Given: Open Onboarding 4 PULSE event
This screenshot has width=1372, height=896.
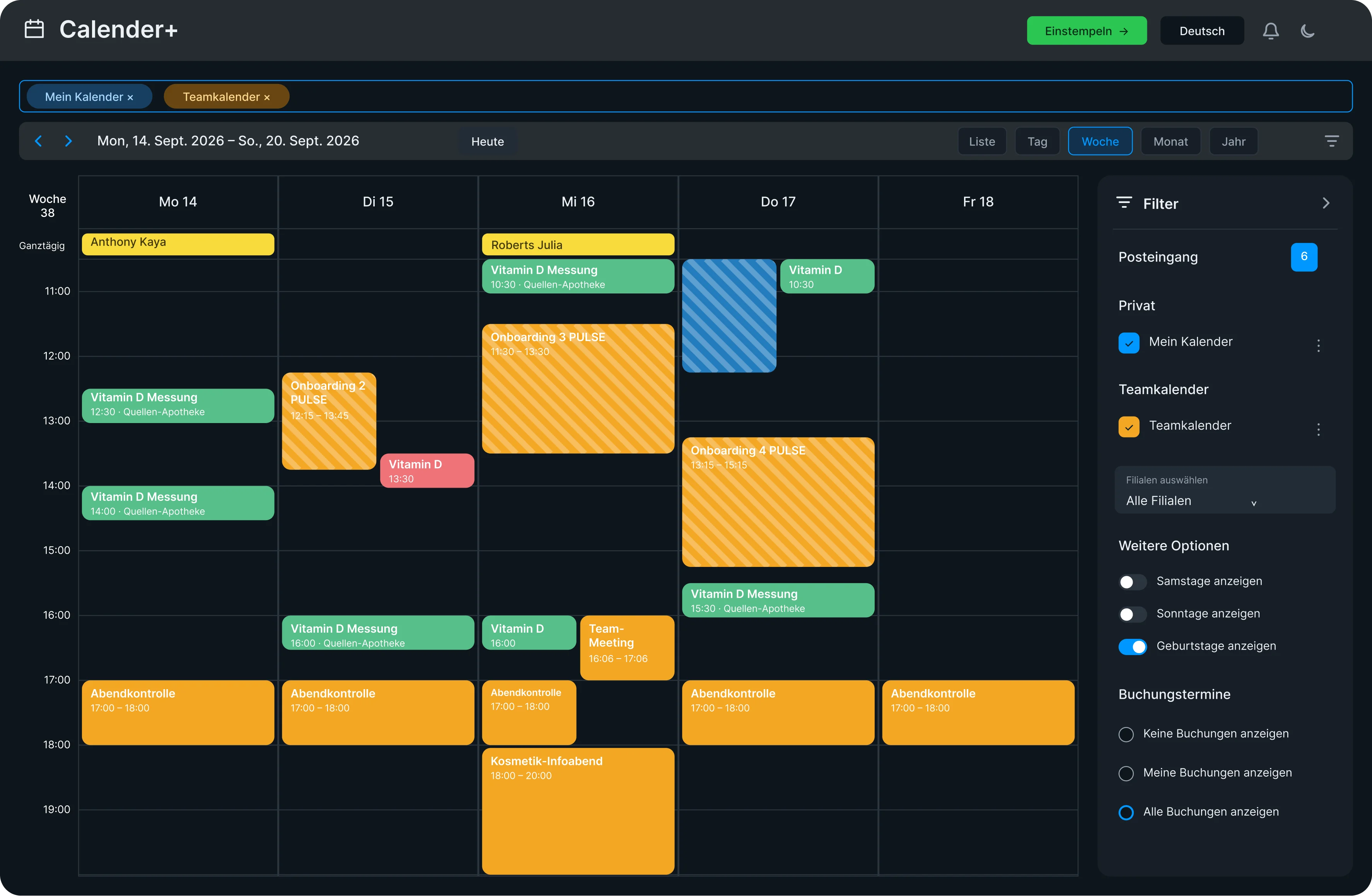Looking at the screenshot, I should coord(778,502).
